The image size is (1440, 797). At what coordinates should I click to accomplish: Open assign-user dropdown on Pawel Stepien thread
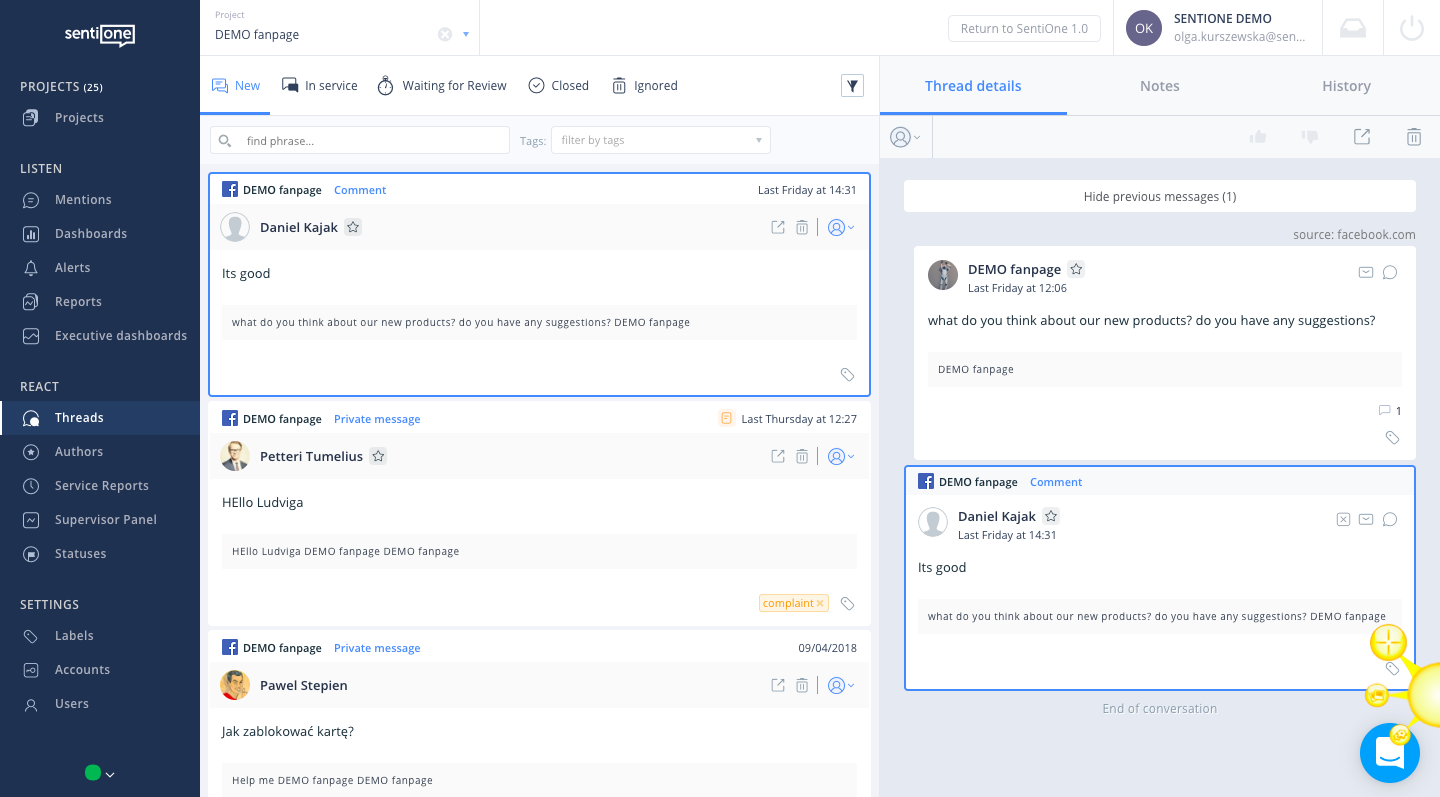pyautogui.click(x=841, y=686)
